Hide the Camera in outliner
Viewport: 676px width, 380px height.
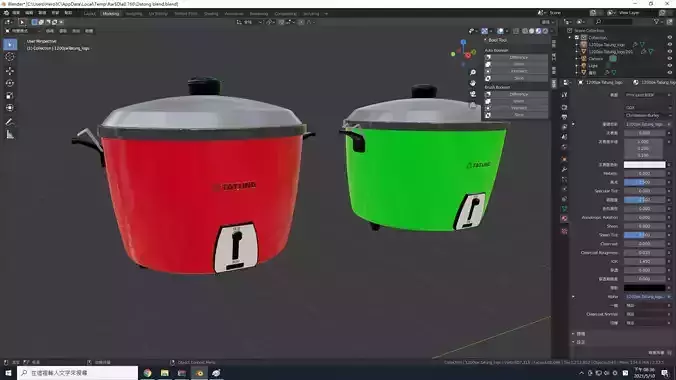point(670,58)
